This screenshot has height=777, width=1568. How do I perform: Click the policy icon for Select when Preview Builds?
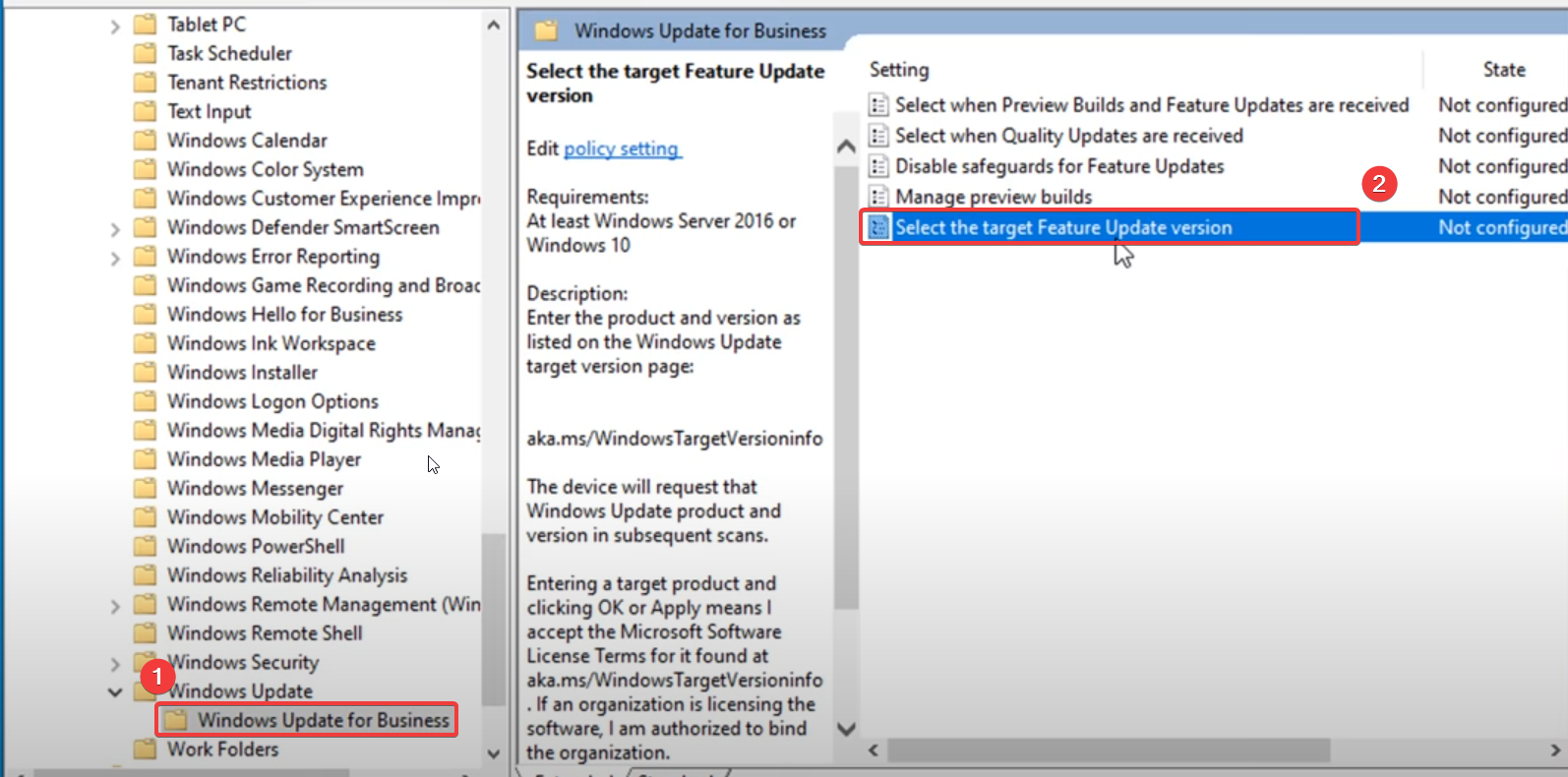coord(878,104)
